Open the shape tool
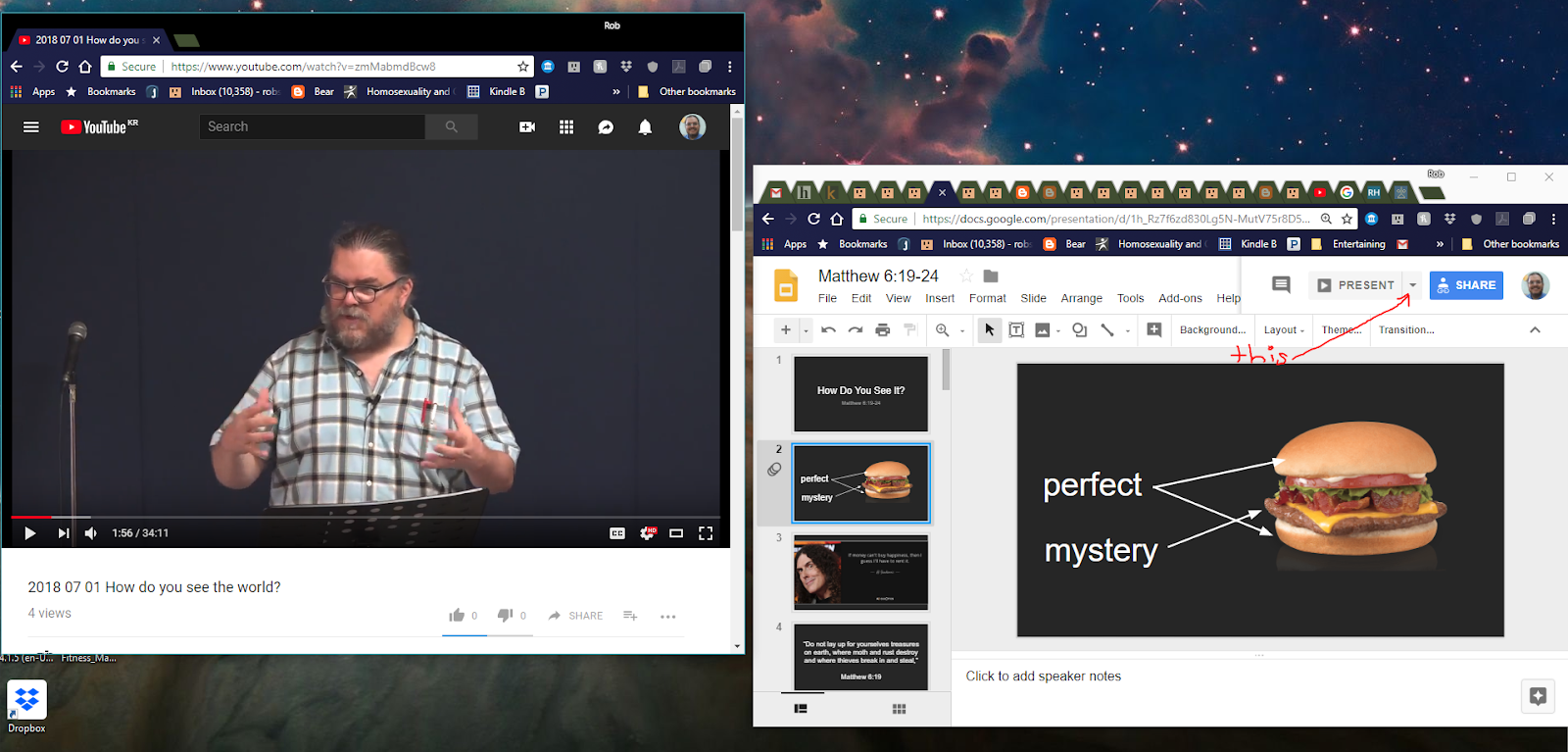This screenshot has width=1568, height=752. pos(1079,330)
